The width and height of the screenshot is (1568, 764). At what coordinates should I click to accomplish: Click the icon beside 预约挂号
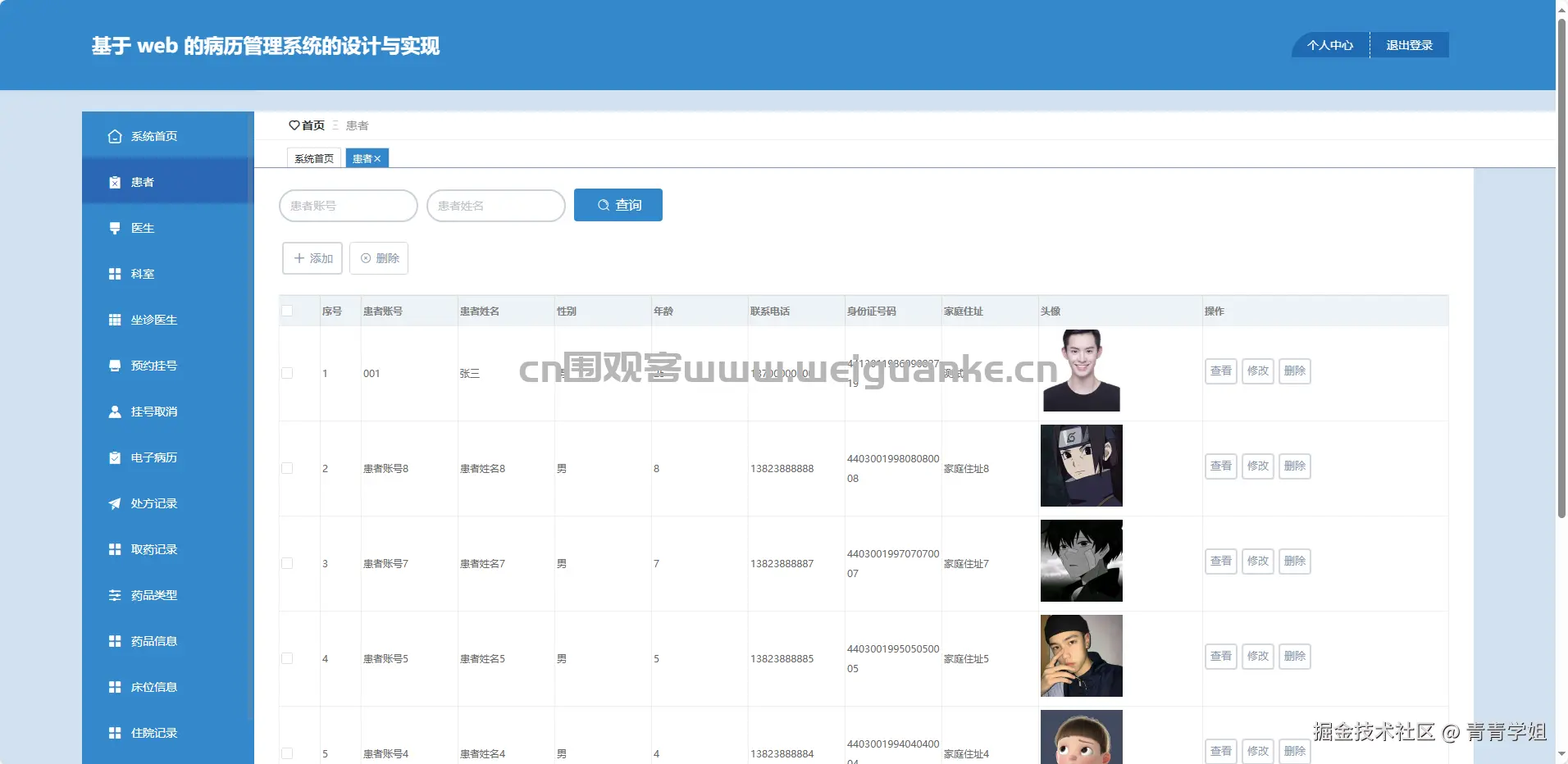point(115,366)
